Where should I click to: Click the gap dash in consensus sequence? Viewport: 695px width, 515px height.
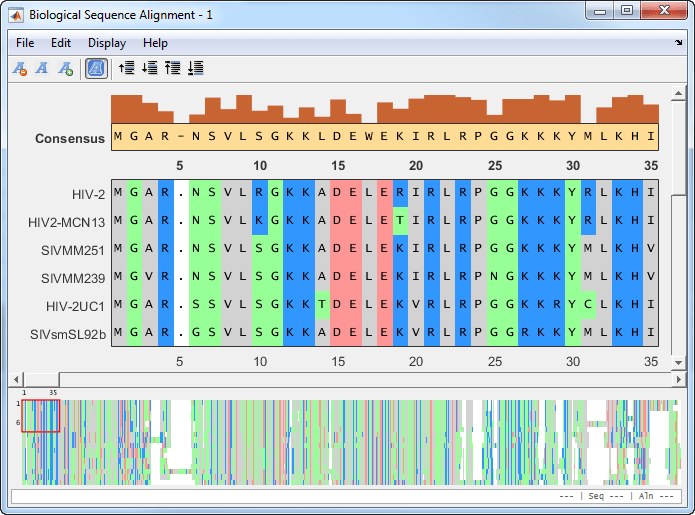[x=180, y=137]
